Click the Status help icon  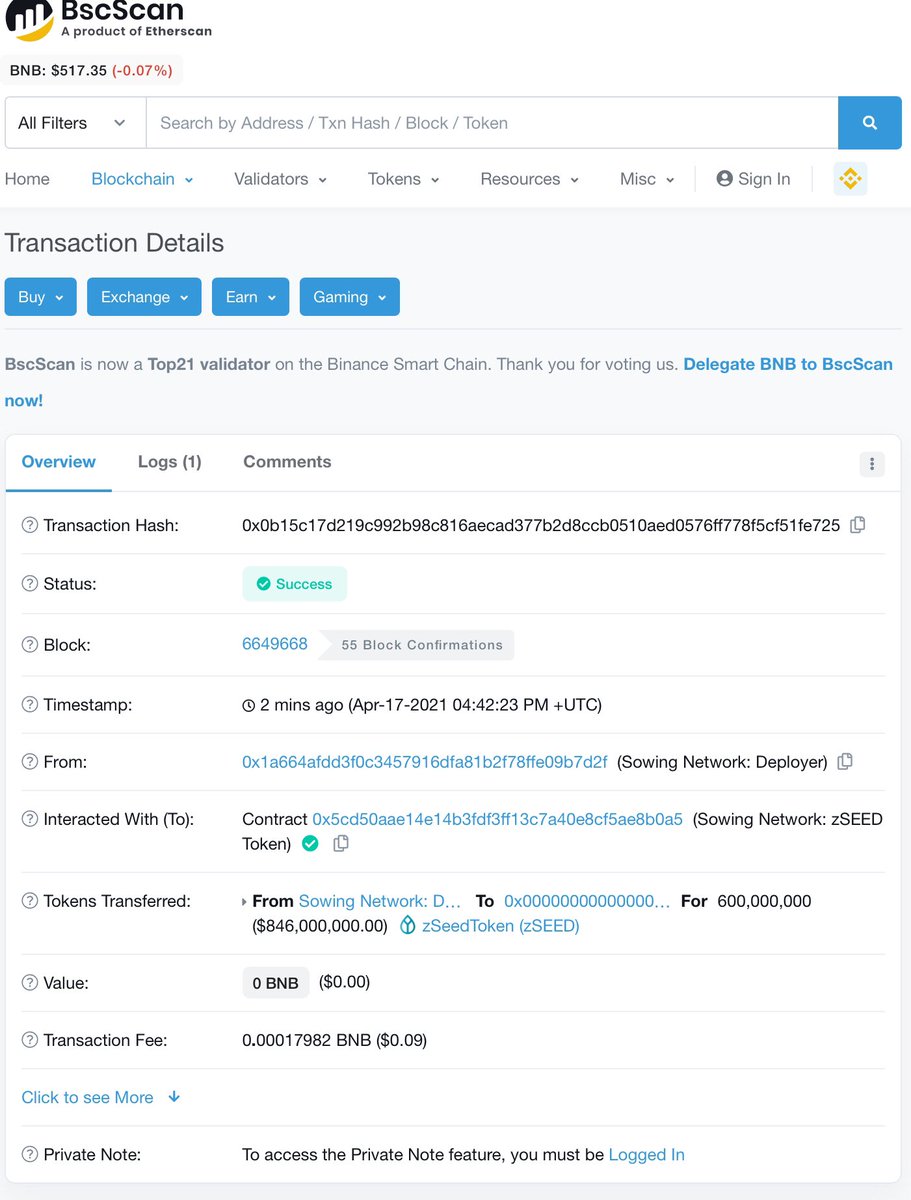tap(30, 585)
